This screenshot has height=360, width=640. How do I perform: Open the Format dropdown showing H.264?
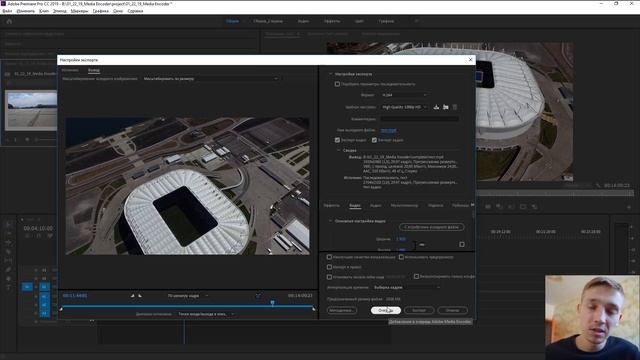pyautogui.click(x=404, y=95)
